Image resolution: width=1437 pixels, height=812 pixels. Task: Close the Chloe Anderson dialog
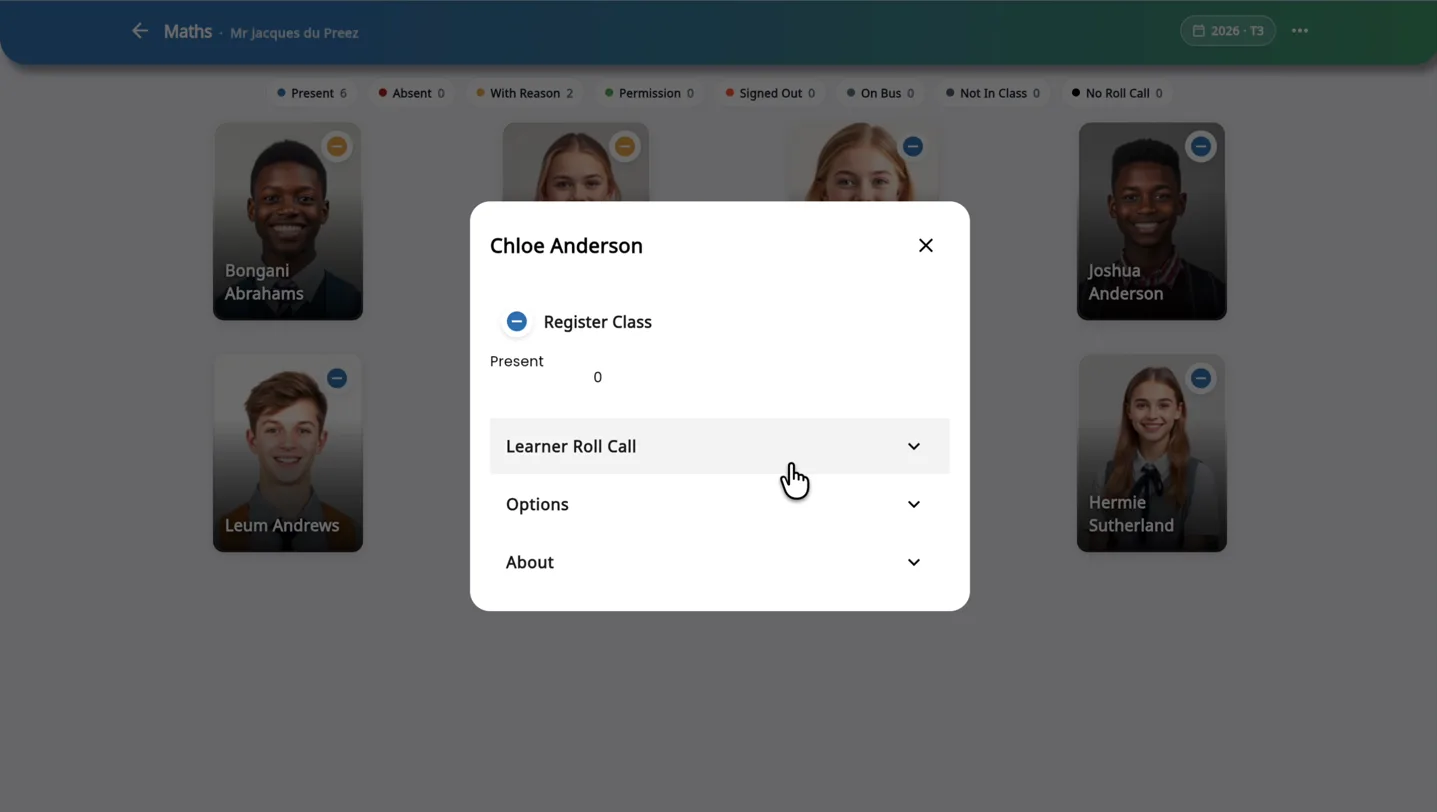pyautogui.click(x=925, y=245)
